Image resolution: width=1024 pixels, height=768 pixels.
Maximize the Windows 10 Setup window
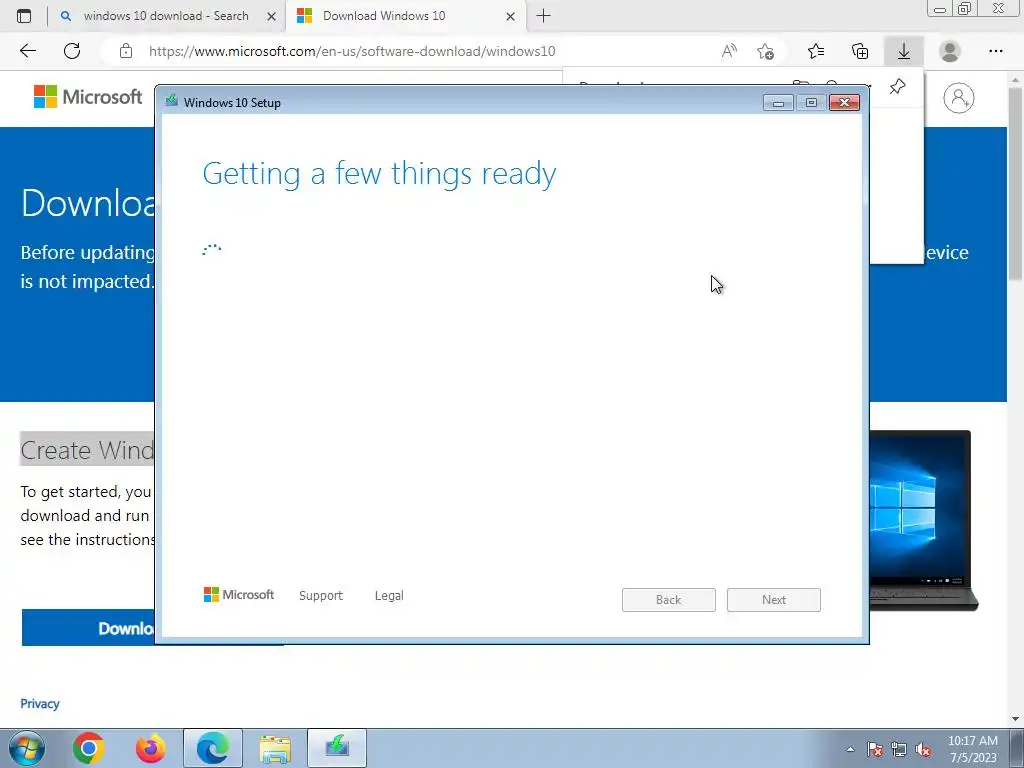pos(811,103)
